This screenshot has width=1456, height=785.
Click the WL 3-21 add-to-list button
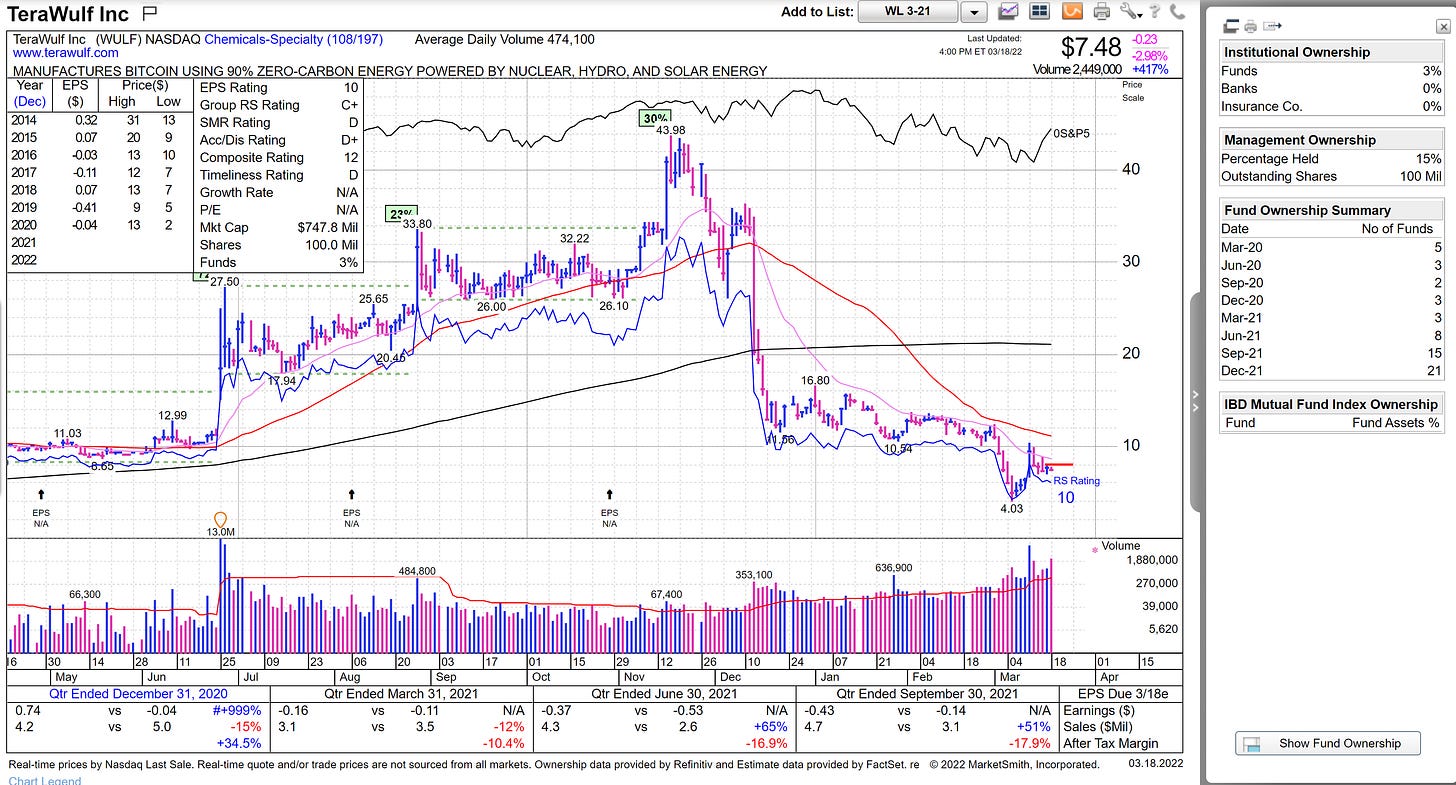909,12
